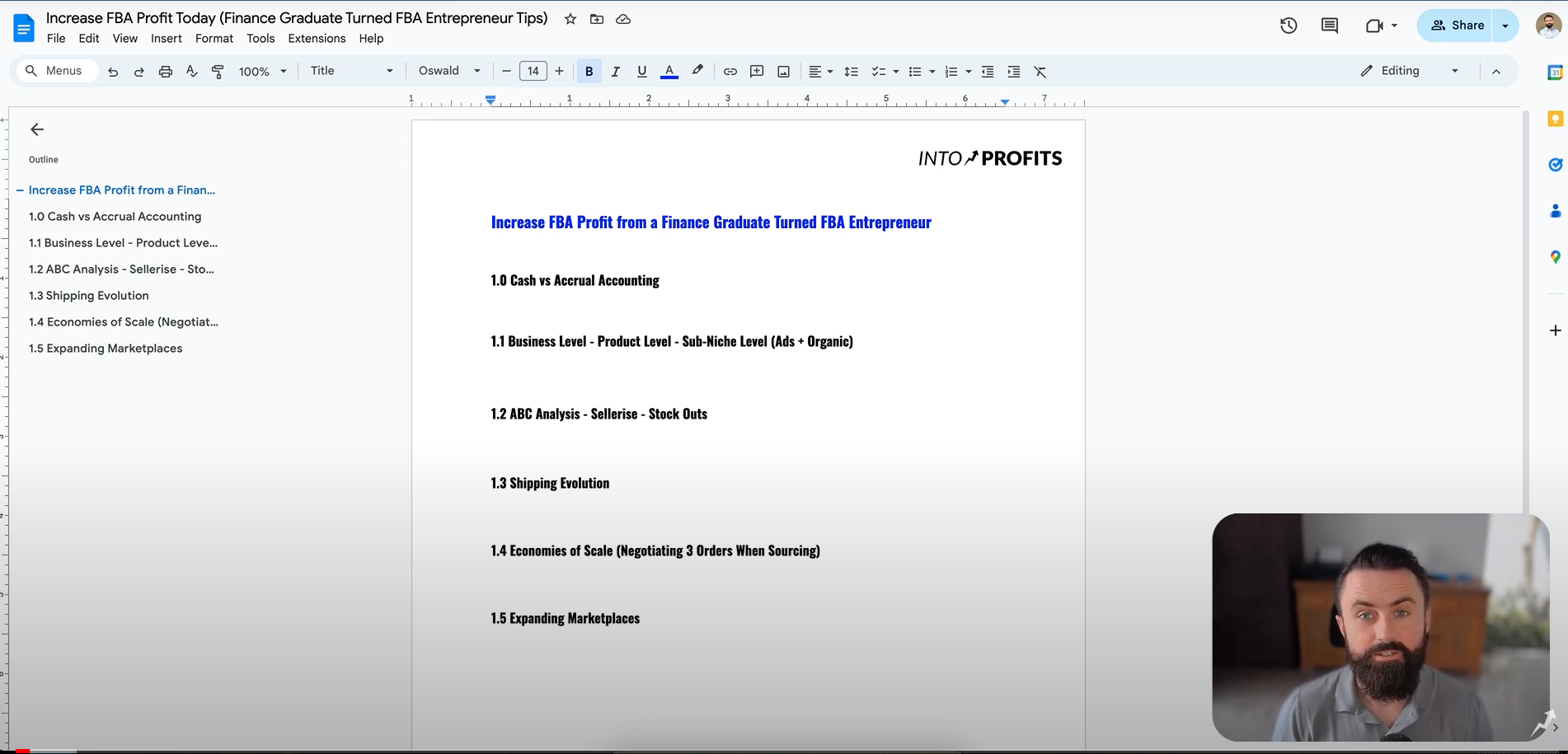Open bulleted list style arrow

pos(932,72)
